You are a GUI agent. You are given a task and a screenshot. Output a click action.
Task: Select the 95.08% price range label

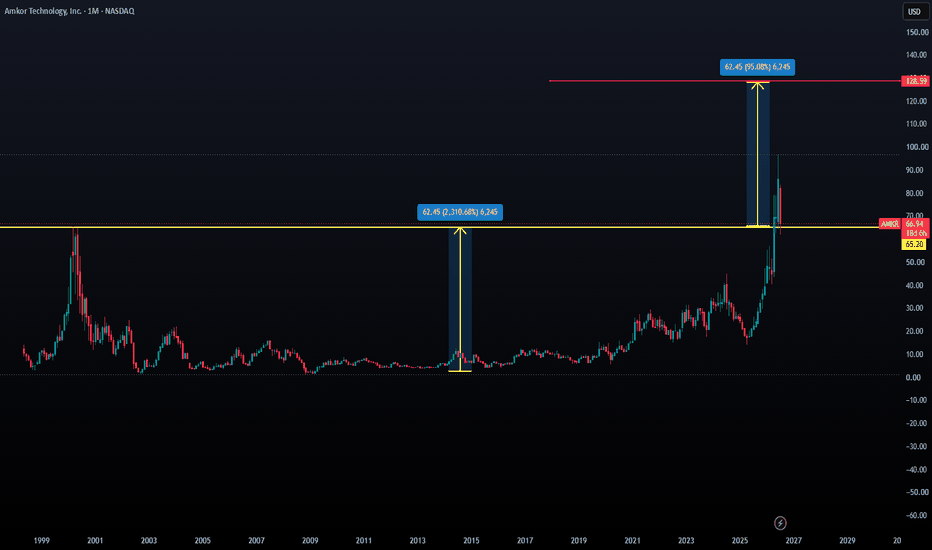pyautogui.click(x=757, y=67)
